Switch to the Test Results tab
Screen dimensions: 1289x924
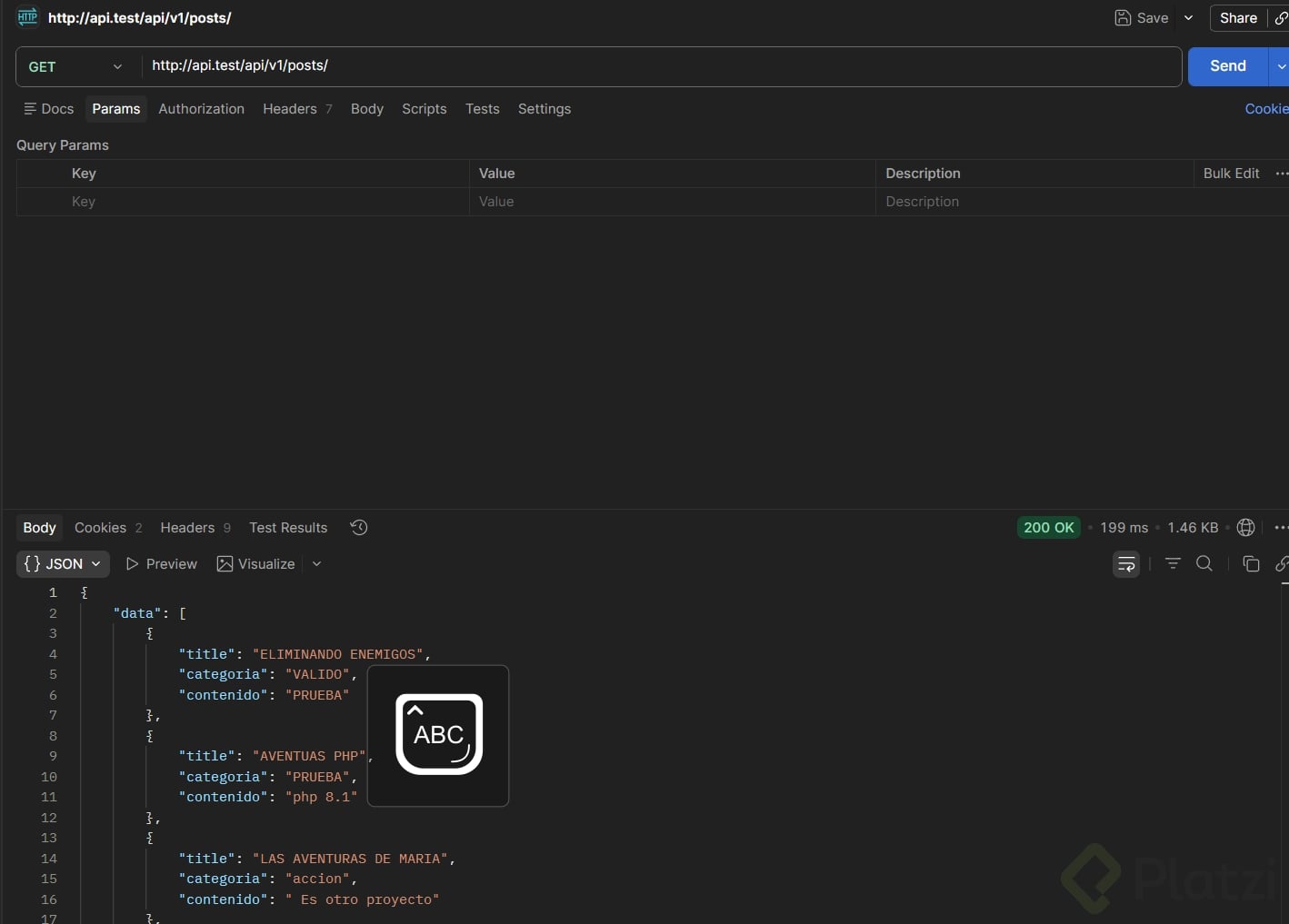coord(288,528)
